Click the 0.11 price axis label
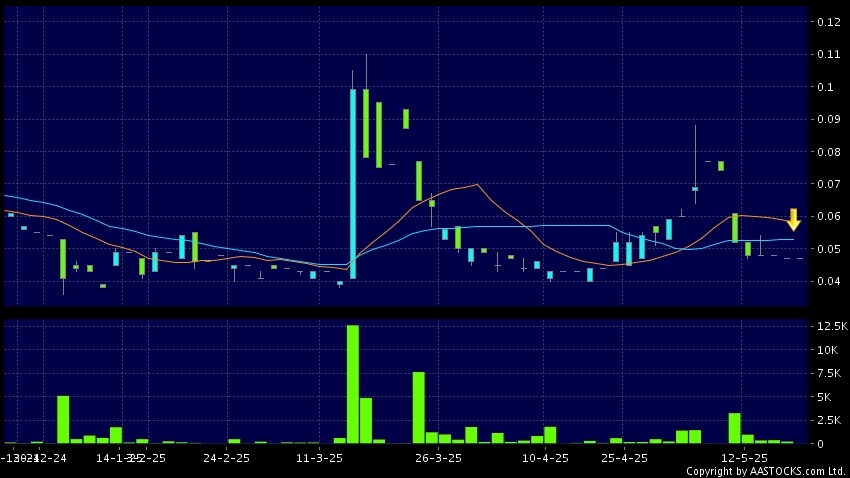The image size is (850, 478). tap(828, 54)
